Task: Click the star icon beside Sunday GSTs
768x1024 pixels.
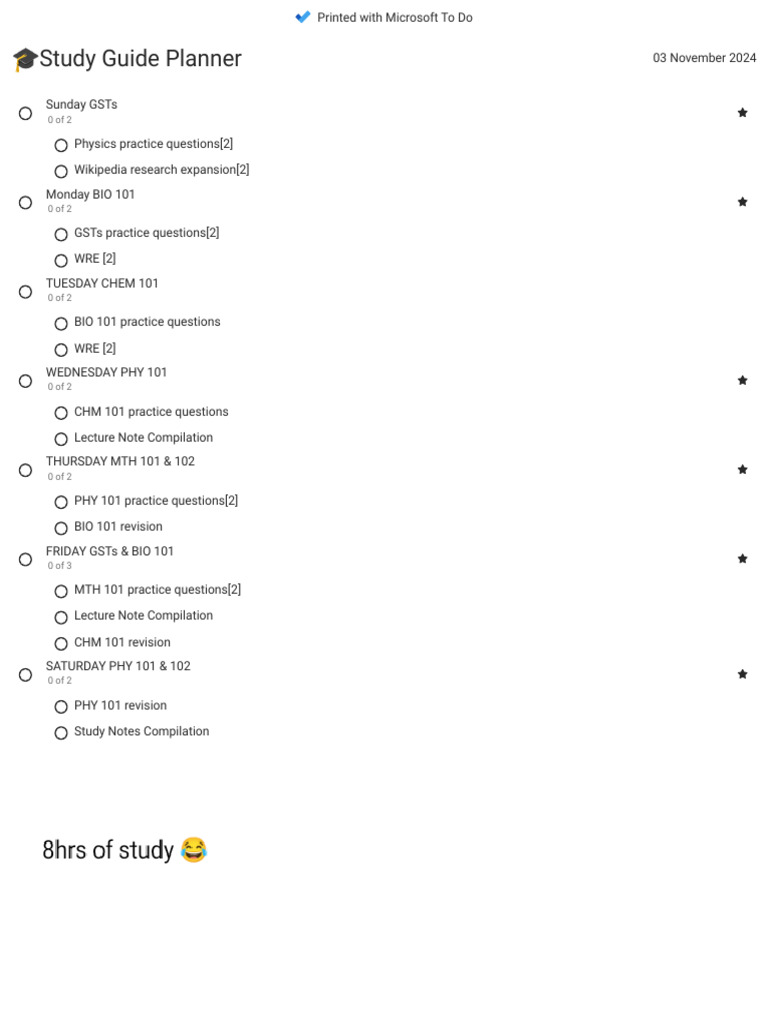Action: click(x=742, y=113)
